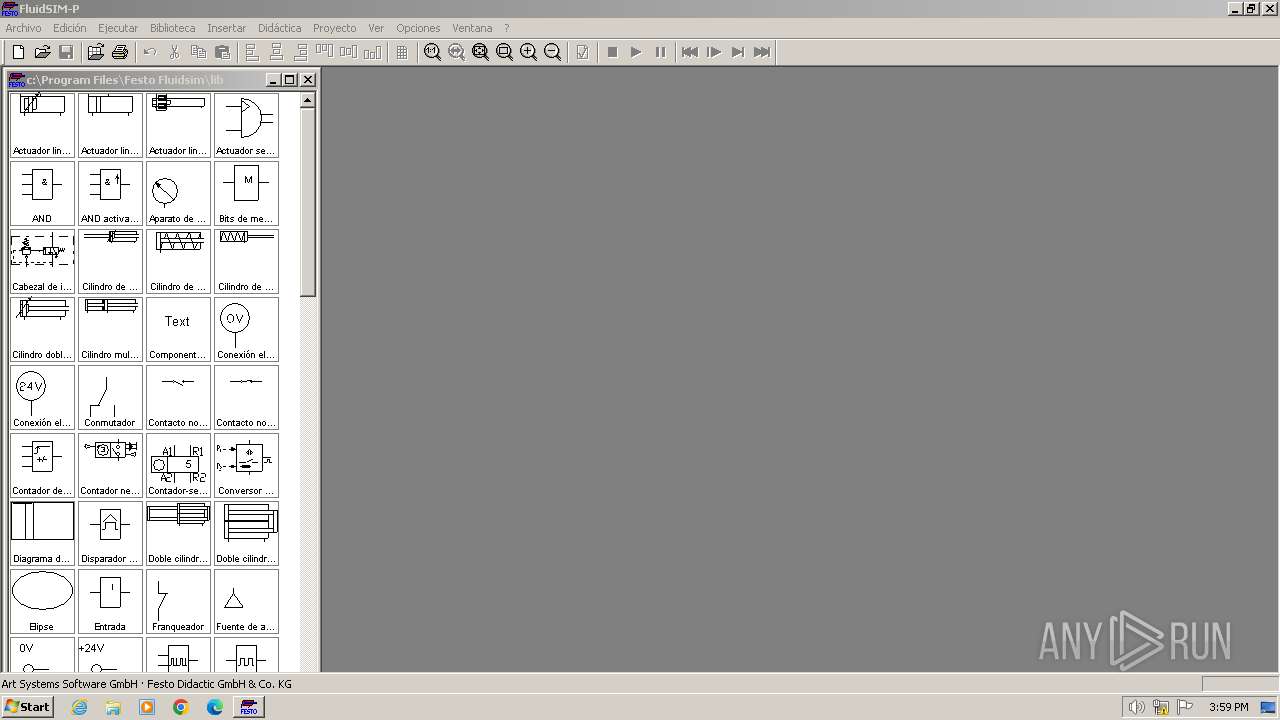
Task: Select the Aparato de medición gauge component
Action: (x=178, y=193)
